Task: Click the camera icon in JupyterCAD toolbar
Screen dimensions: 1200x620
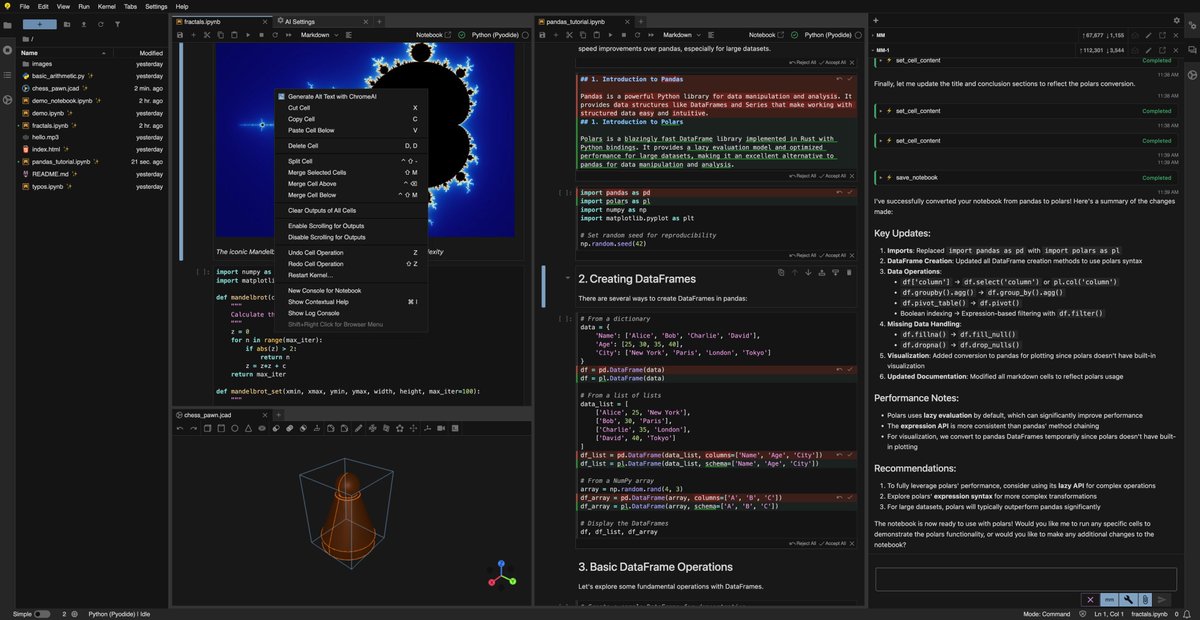Action: (x=441, y=428)
